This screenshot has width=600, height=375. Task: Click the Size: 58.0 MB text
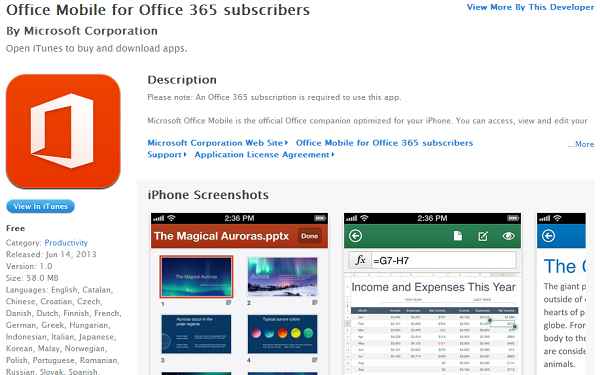click(32, 278)
